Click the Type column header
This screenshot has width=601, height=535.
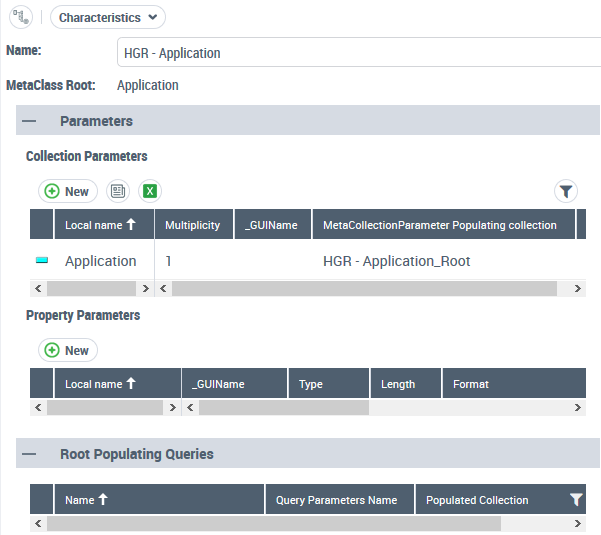coord(311,384)
